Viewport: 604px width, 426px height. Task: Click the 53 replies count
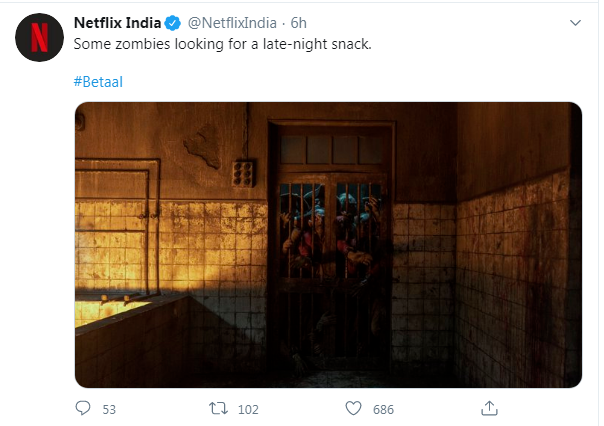pyautogui.click(x=109, y=409)
